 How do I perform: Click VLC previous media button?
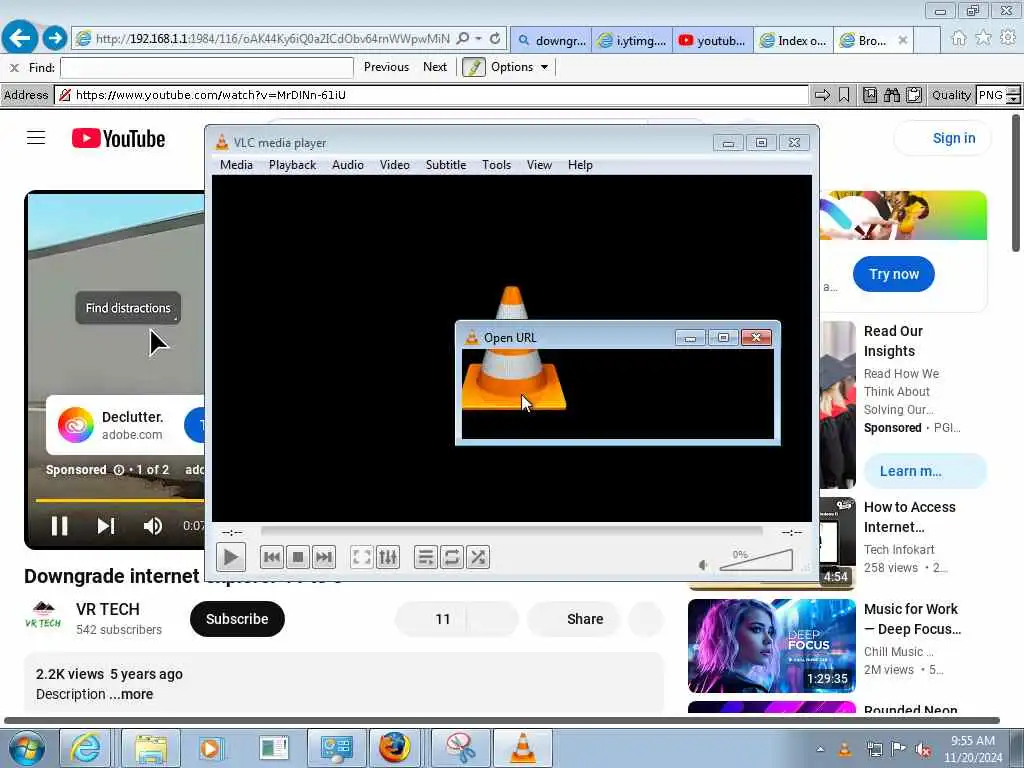[272, 557]
